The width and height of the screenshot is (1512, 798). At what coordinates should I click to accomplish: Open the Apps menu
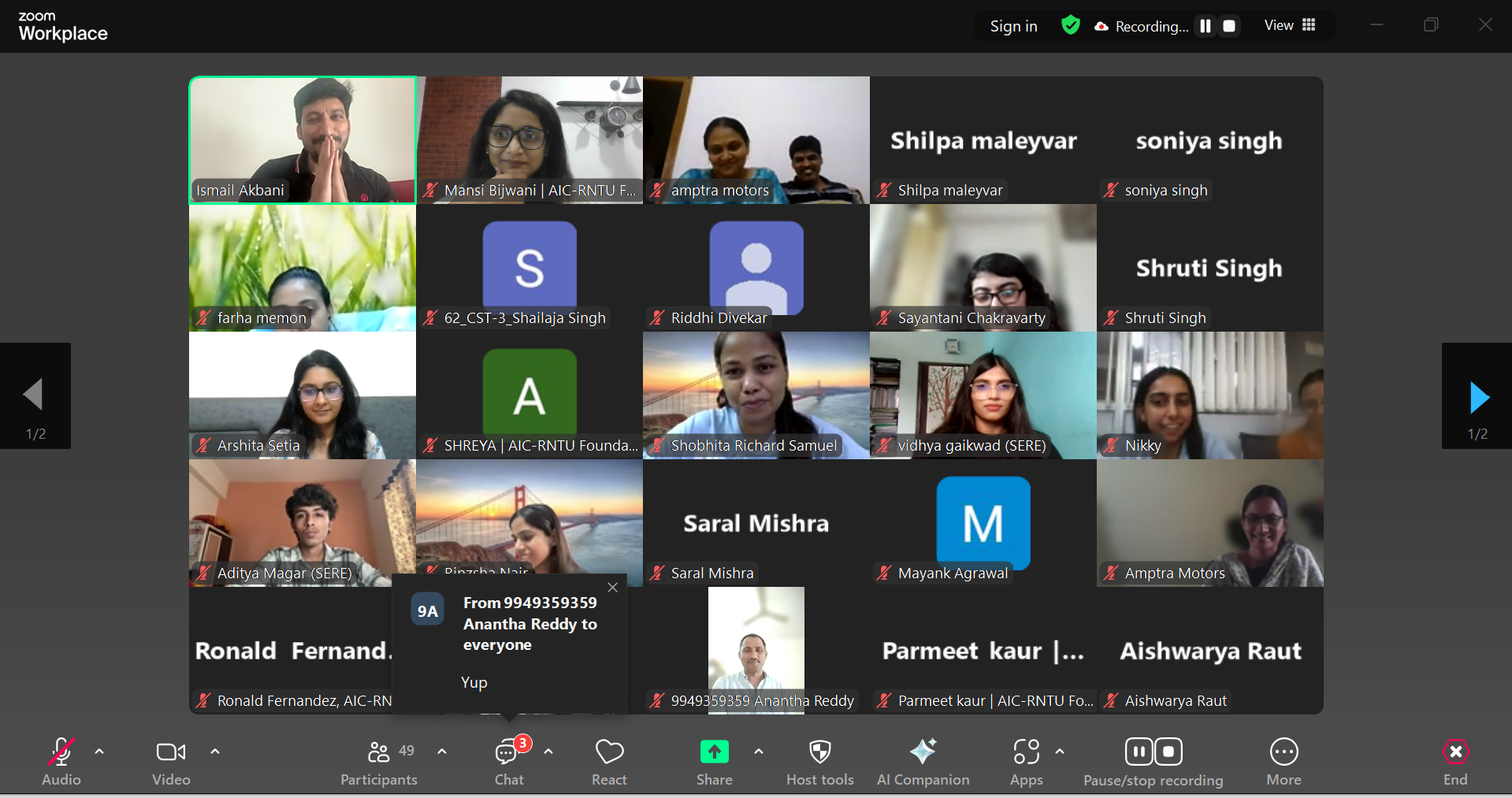(x=1026, y=761)
